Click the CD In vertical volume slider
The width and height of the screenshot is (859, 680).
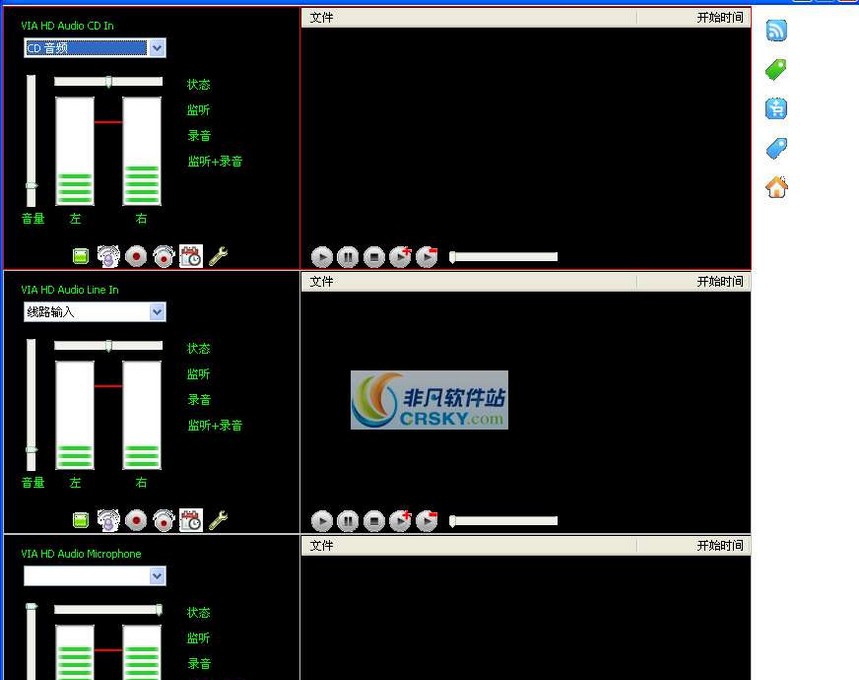click(31, 141)
